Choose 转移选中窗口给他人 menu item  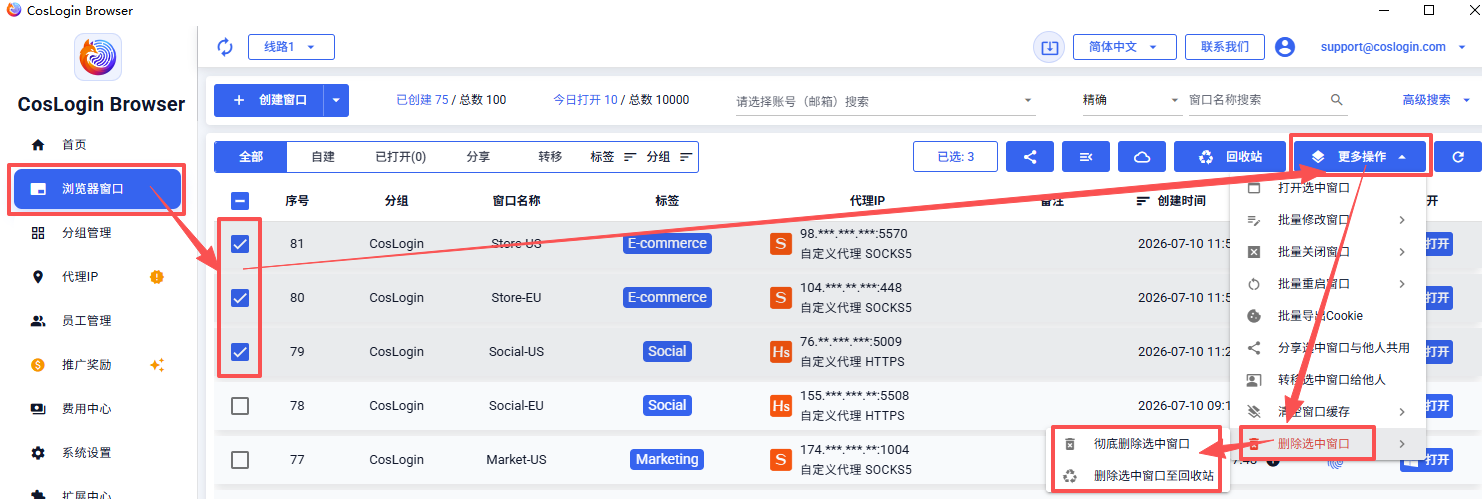point(1328,380)
